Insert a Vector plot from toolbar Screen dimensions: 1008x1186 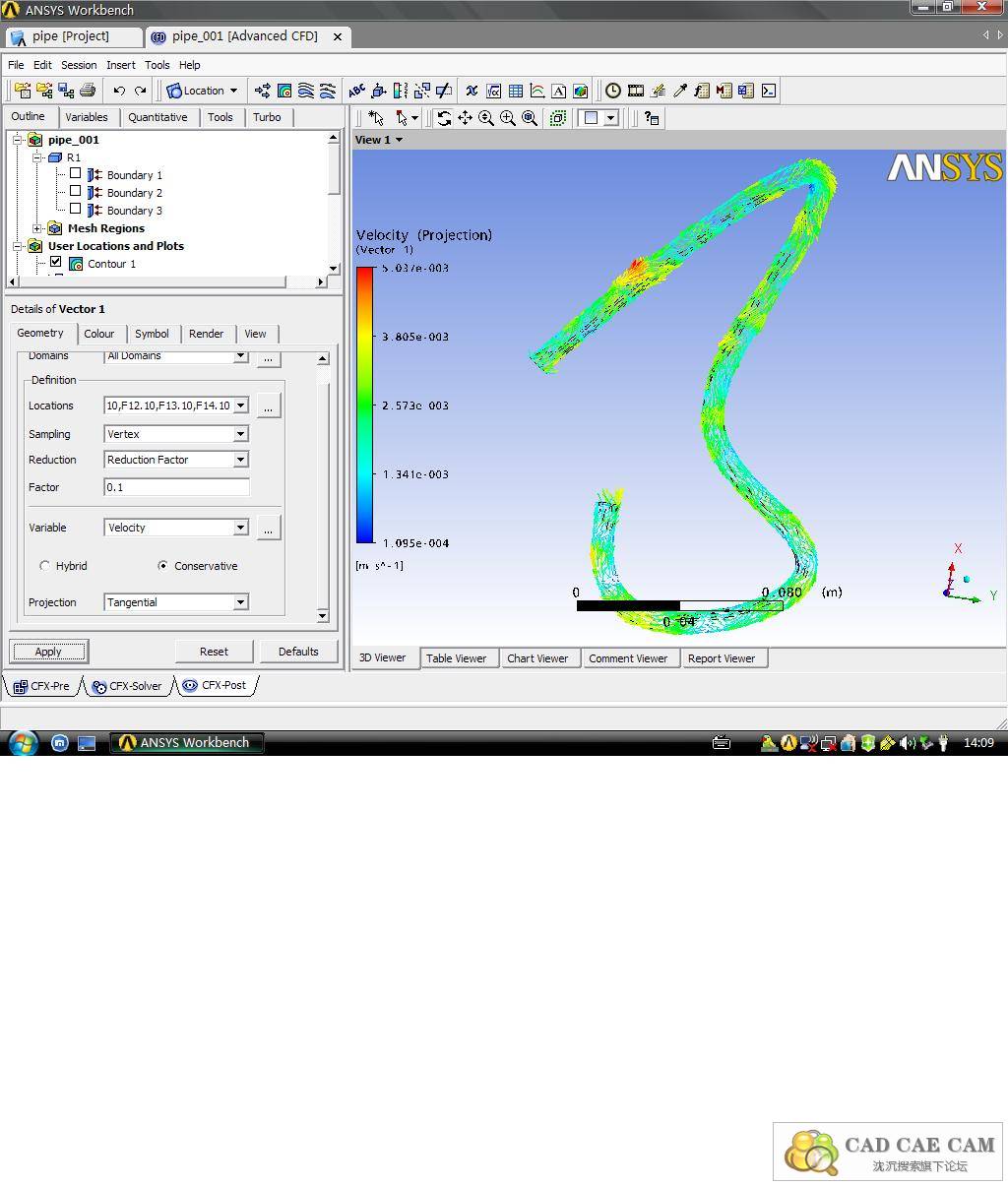click(x=263, y=91)
